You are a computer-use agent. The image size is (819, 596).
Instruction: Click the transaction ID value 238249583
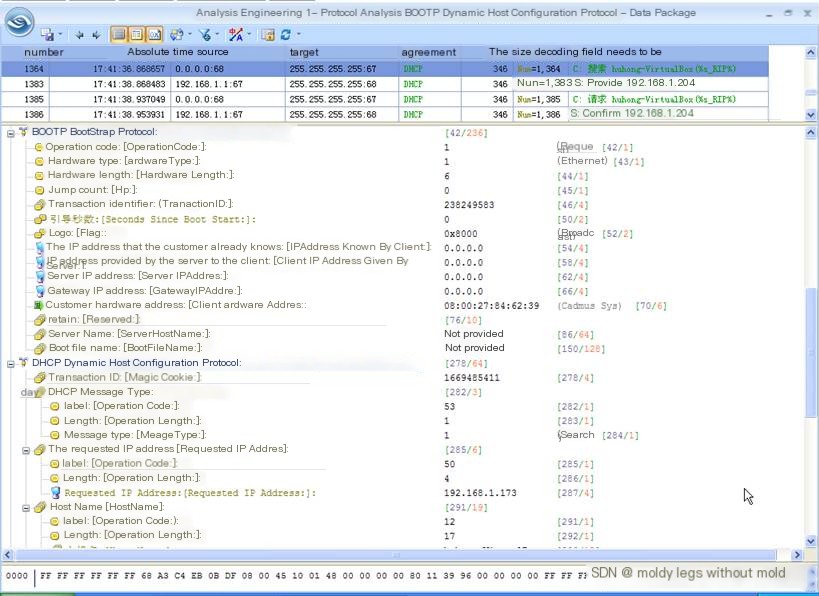(469, 205)
